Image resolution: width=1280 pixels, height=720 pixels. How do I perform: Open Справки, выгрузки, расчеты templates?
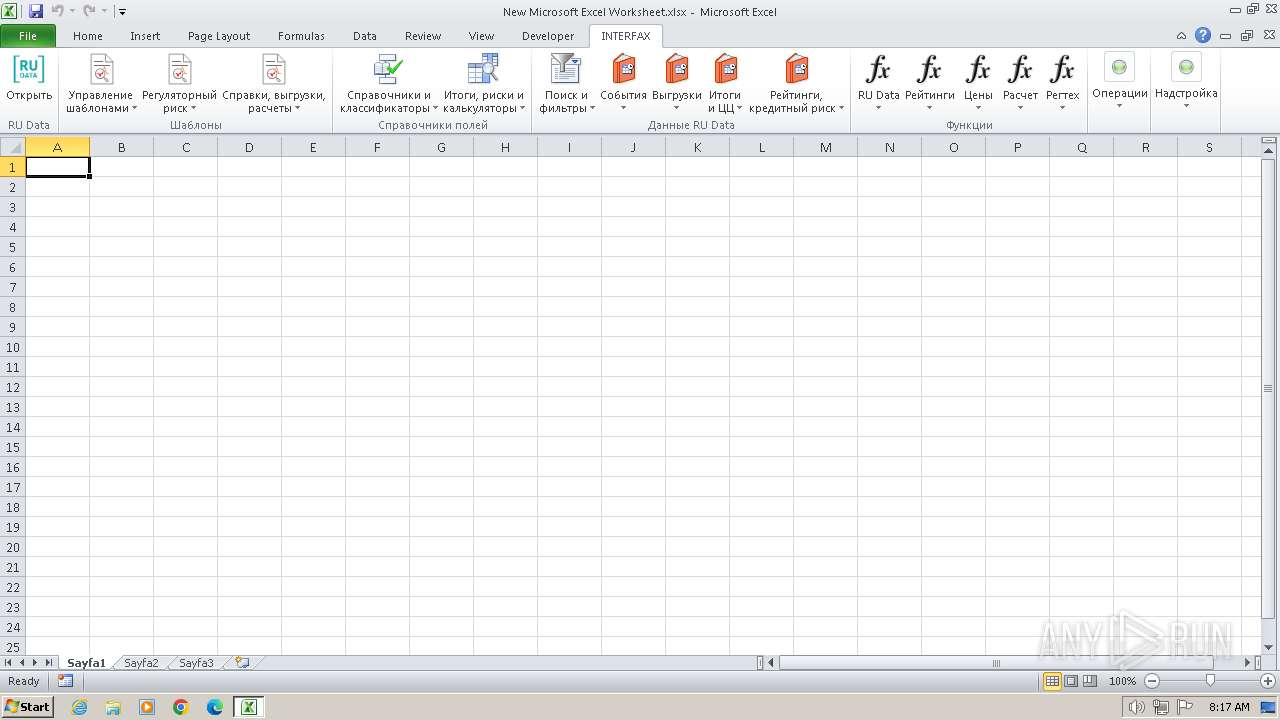[274, 83]
